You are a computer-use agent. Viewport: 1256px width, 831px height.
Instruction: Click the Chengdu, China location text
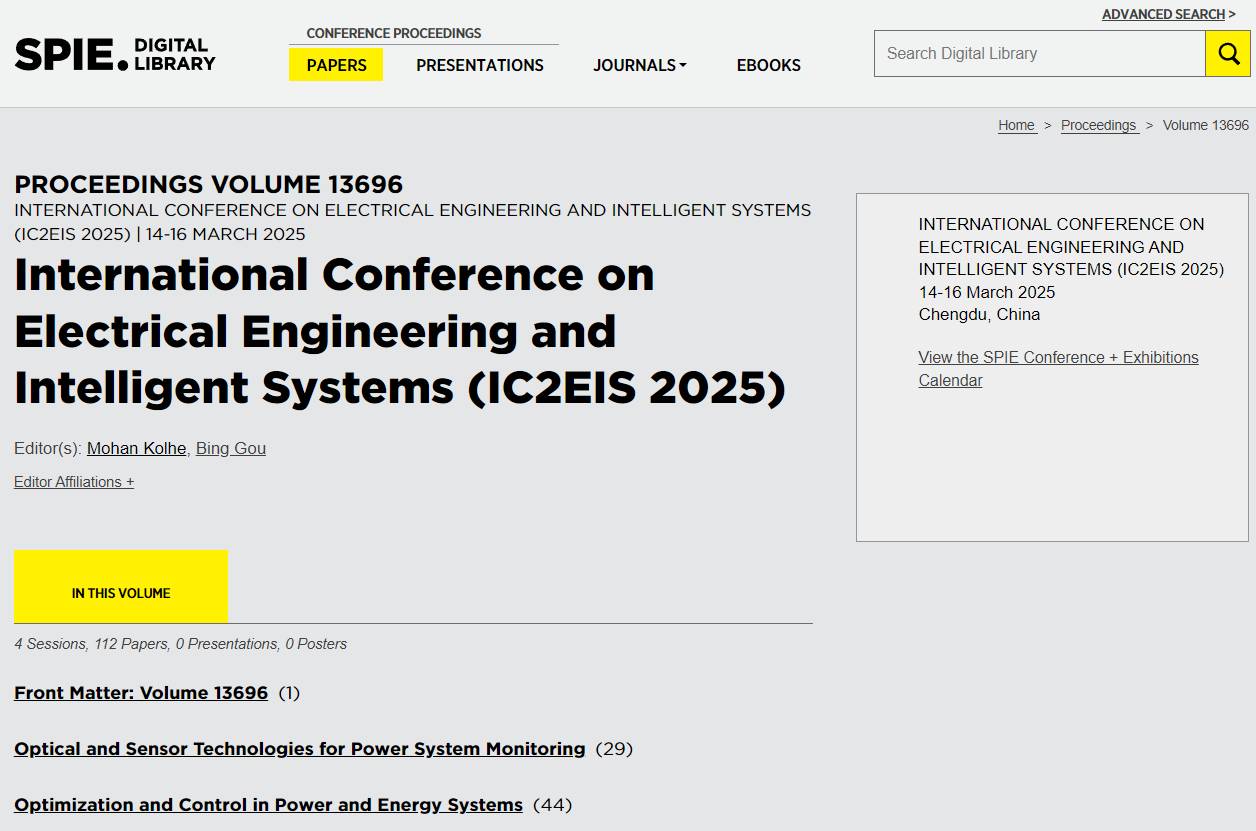(979, 314)
